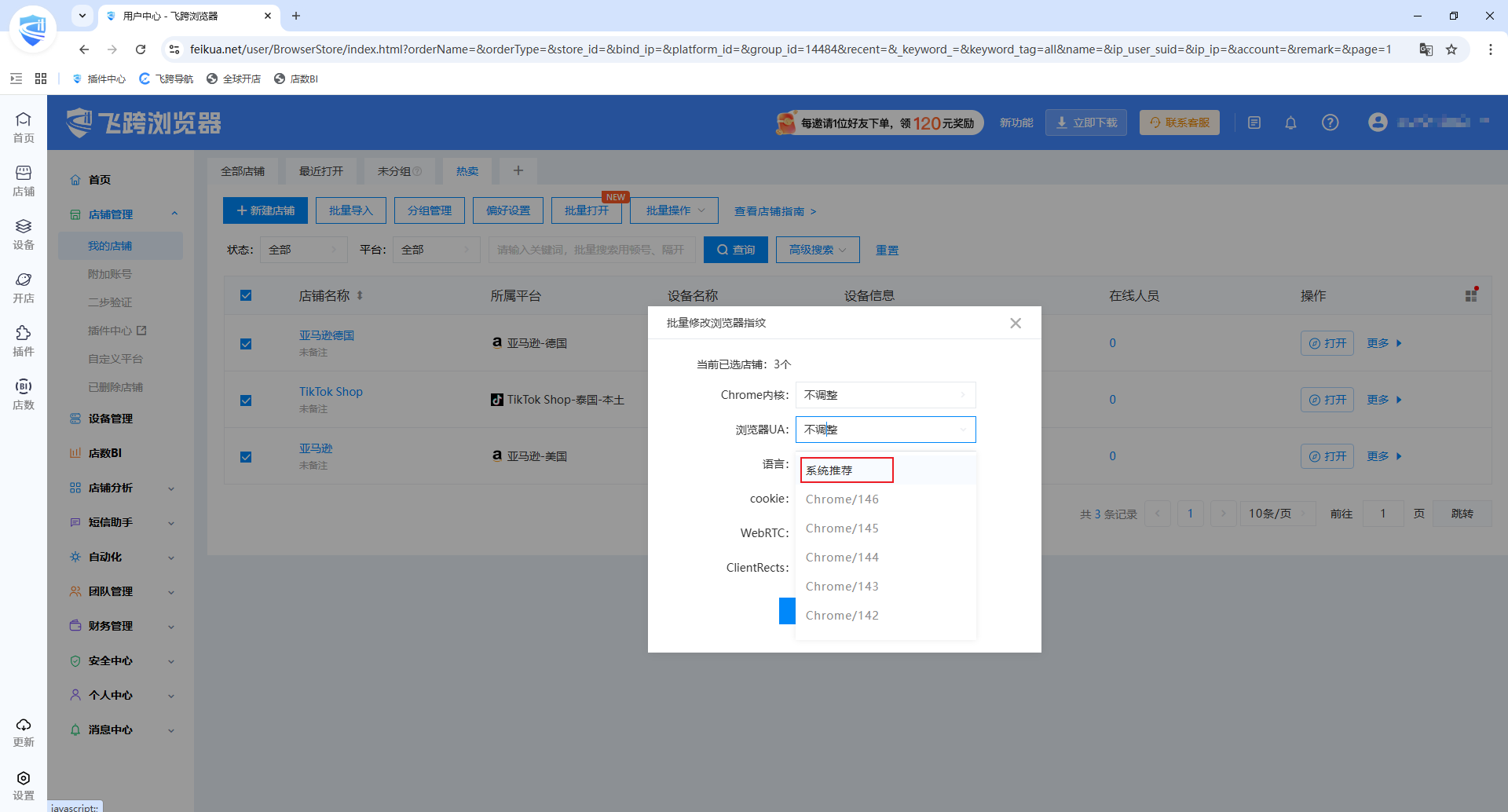The width and height of the screenshot is (1508, 812).
Task: Click the user avatar icon
Action: [1377, 123]
